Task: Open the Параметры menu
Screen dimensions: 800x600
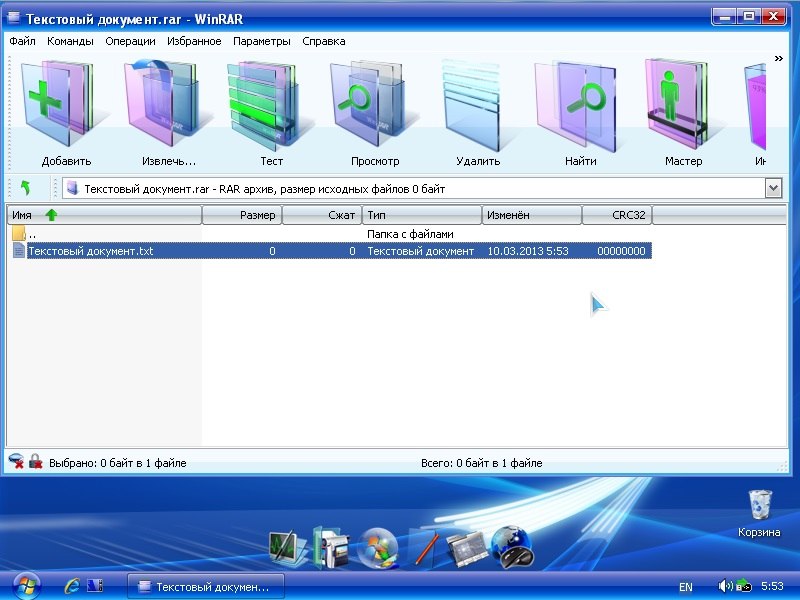Action: pos(262,41)
